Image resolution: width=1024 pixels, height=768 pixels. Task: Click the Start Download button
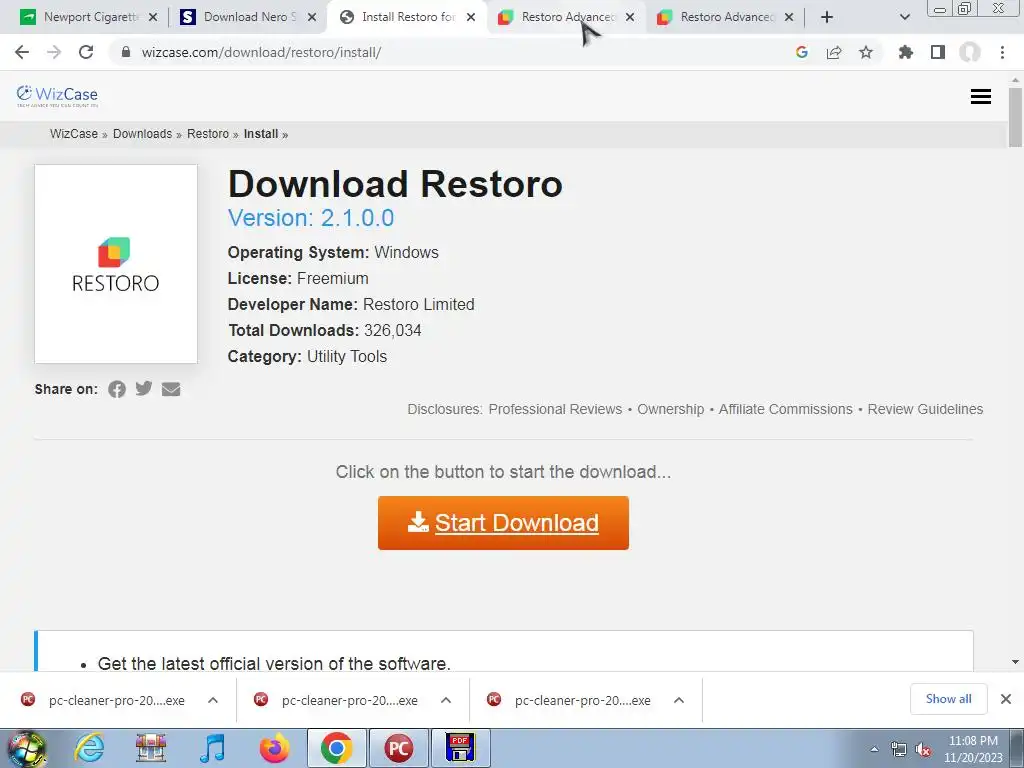coord(504,523)
